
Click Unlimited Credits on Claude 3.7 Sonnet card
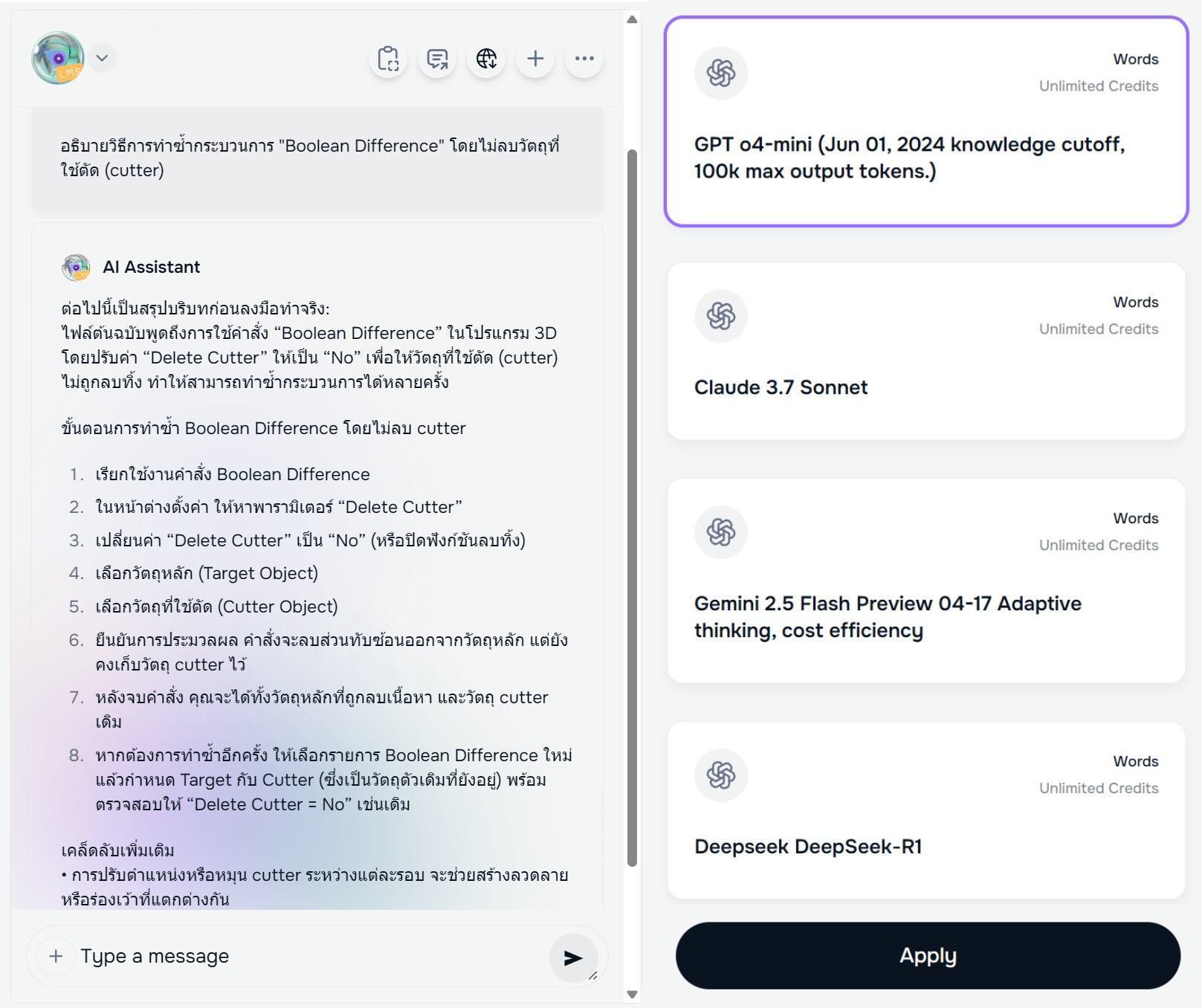(x=1099, y=329)
